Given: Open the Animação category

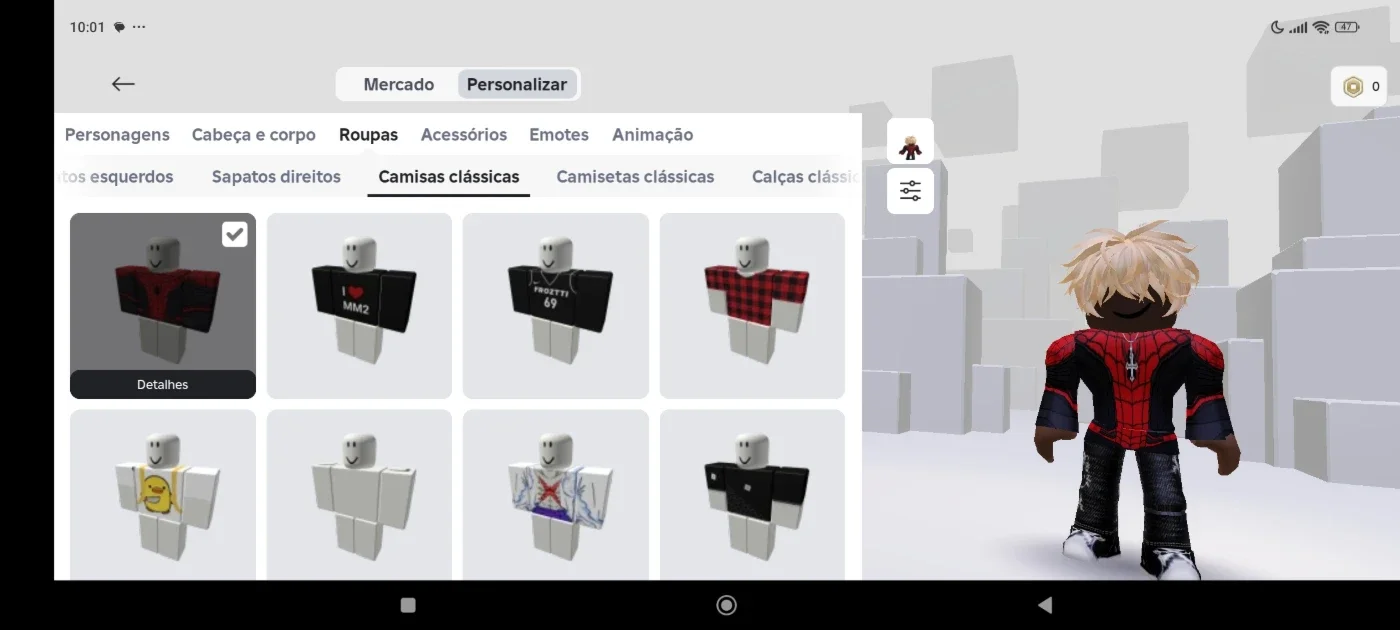Looking at the screenshot, I should [652, 135].
